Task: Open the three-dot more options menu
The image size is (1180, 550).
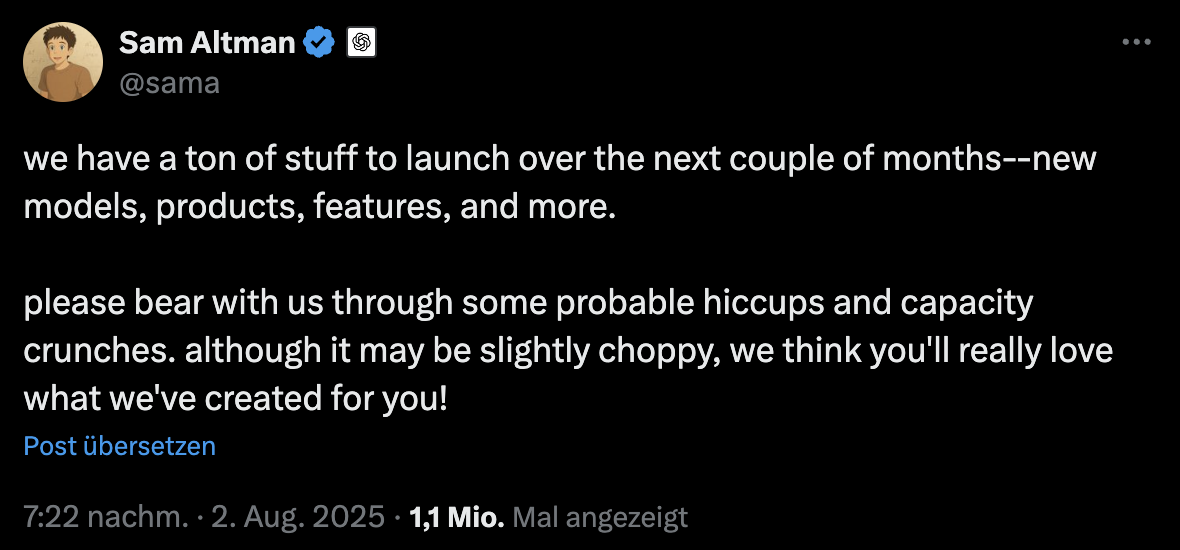Action: pos(1136,43)
